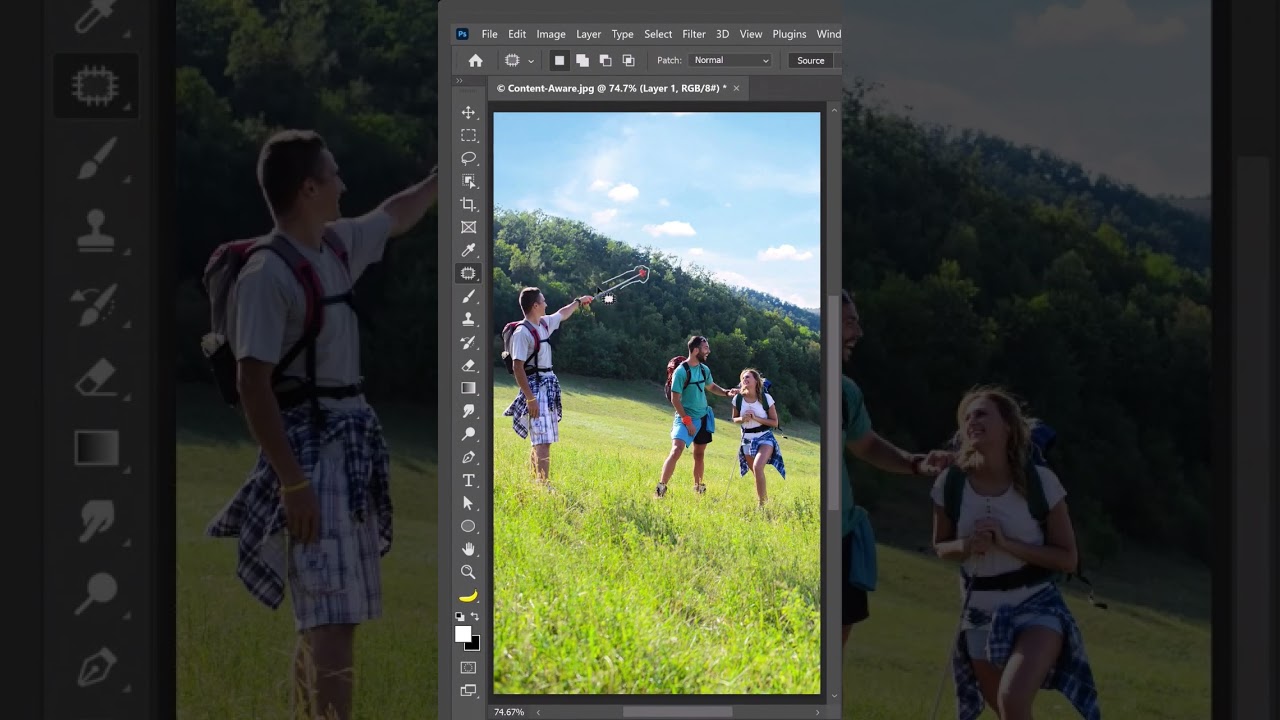Select the Smudge tool

click(468, 411)
